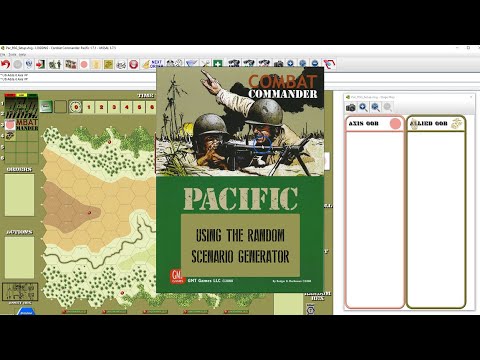Image resolution: width=480 pixels, height=360 pixels.
Task: Close the Strategic Map window
Action: [x=471, y=97]
